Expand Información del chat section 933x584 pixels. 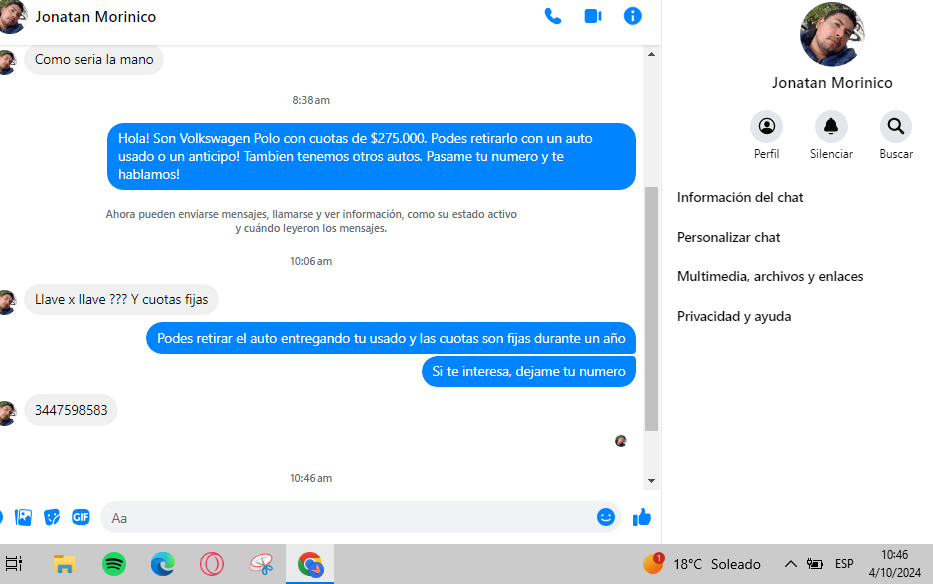(x=740, y=198)
